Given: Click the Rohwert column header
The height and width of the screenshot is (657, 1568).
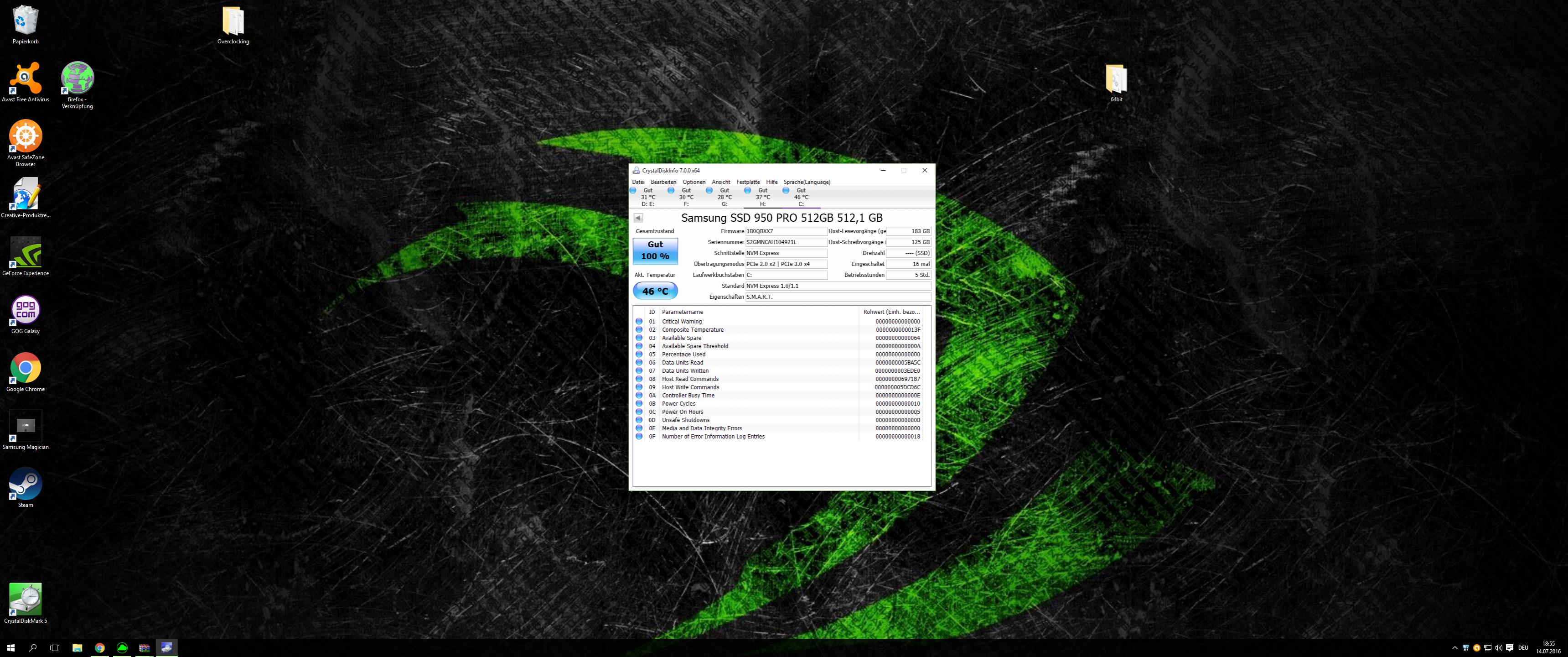Looking at the screenshot, I should (891, 312).
